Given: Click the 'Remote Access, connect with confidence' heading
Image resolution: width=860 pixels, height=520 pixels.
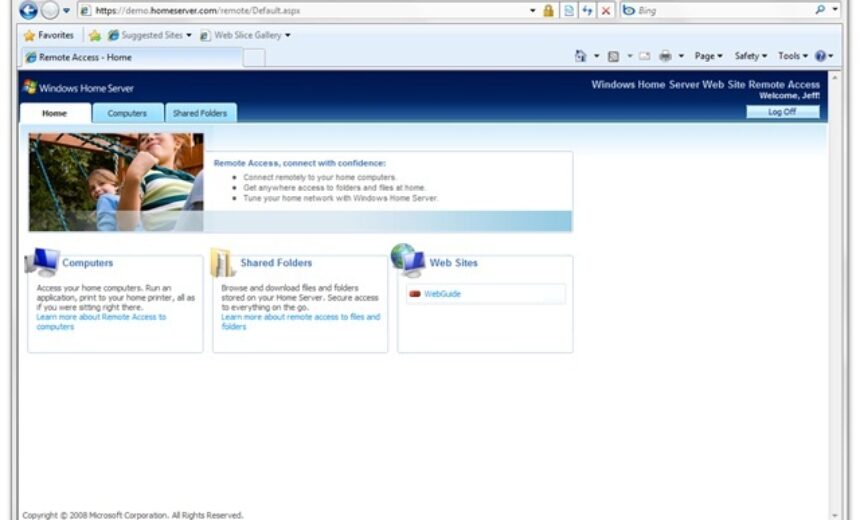Looking at the screenshot, I should pyautogui.click(x=299, y=163).
